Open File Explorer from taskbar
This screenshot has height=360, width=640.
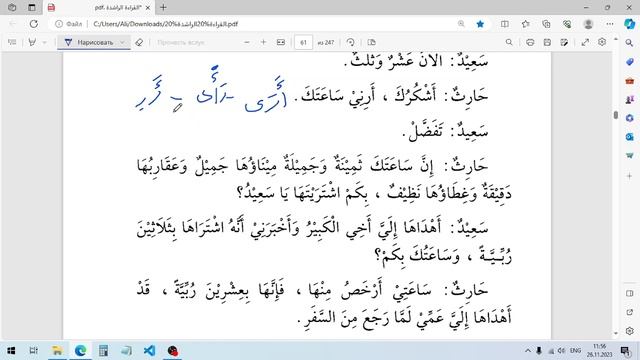(57, 351)
